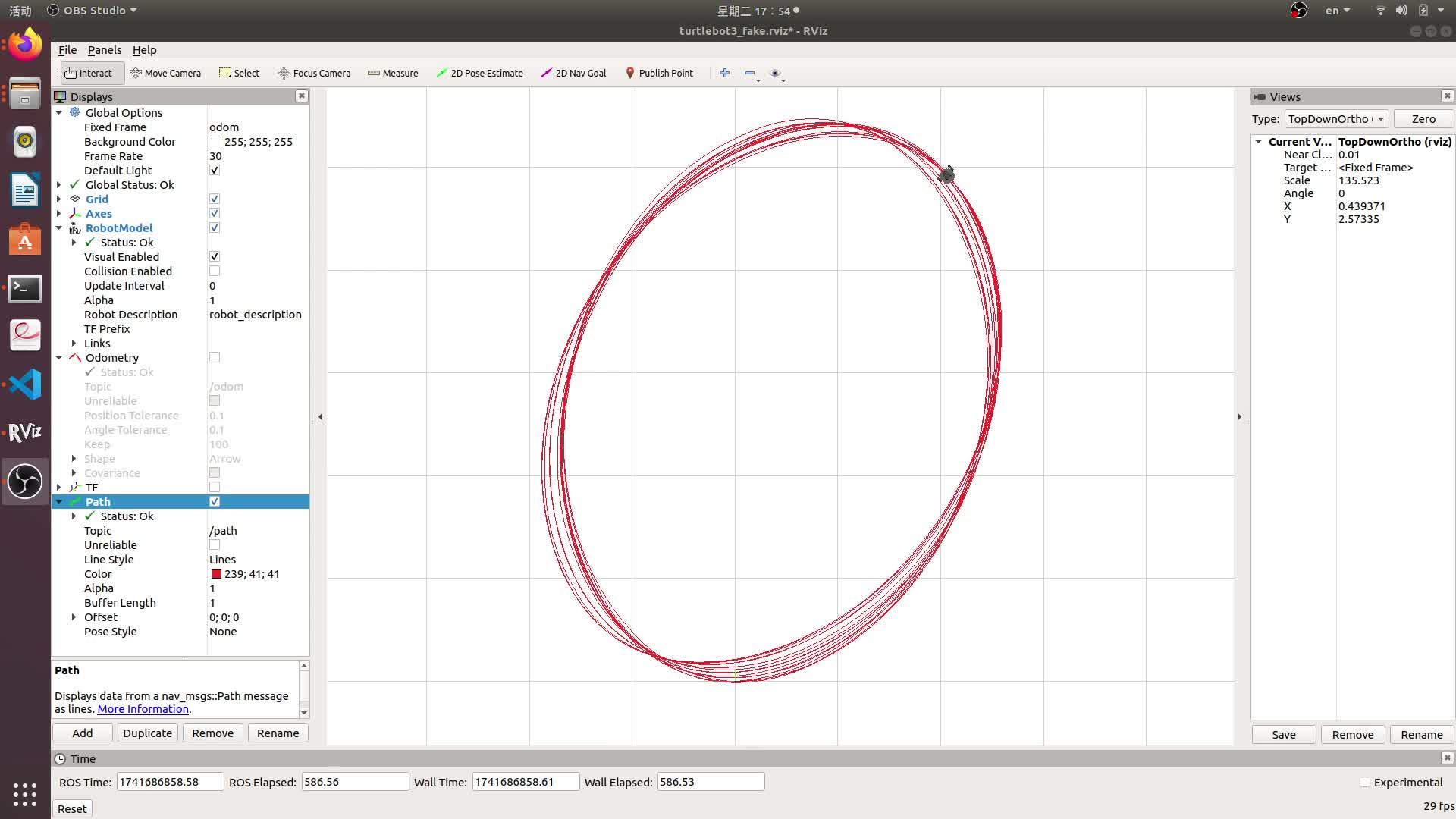Open the More Information link
1456x819 pixels.
(143, 709)
